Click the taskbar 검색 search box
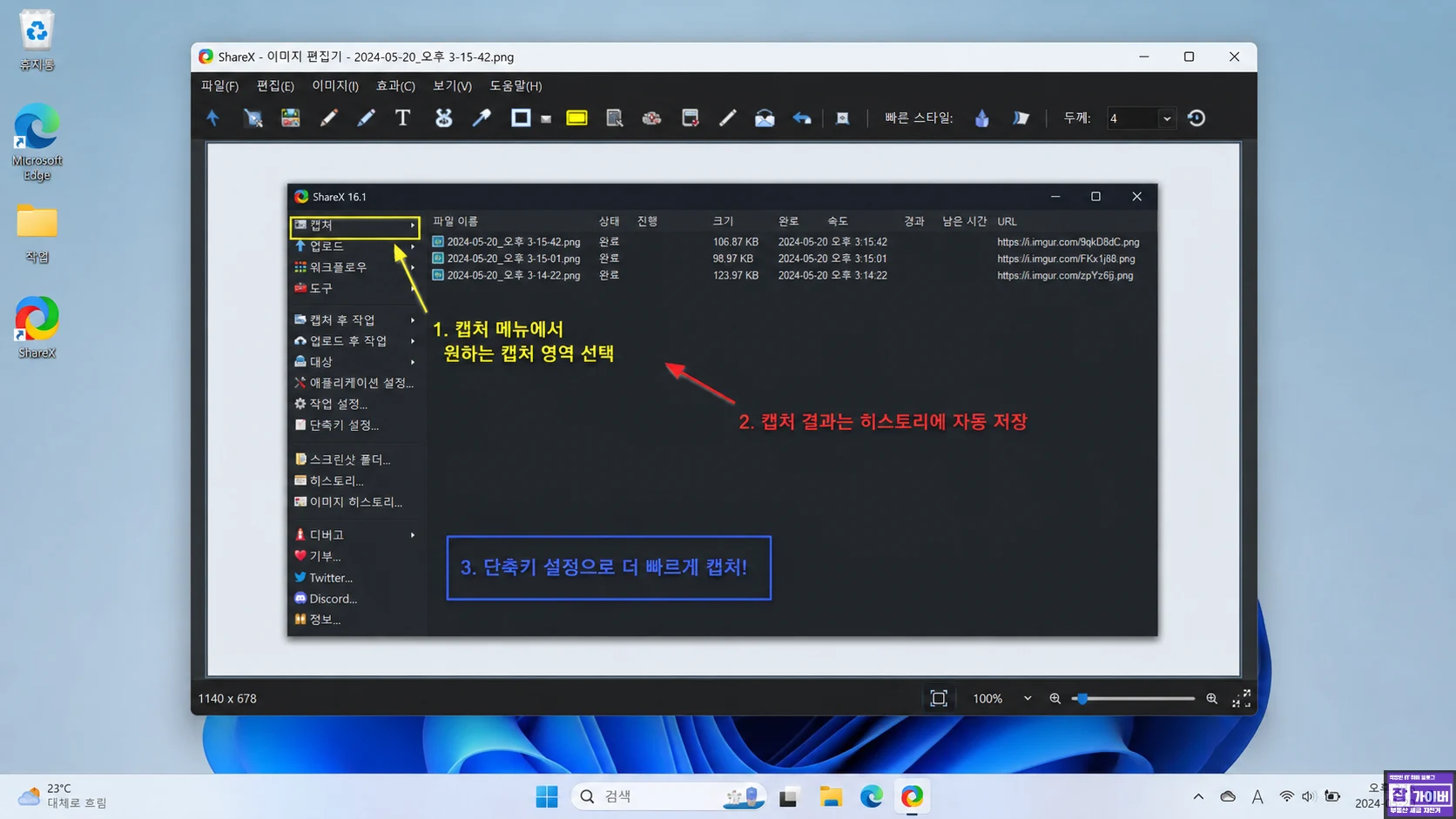1456x819 pixels. coord(669,796)
